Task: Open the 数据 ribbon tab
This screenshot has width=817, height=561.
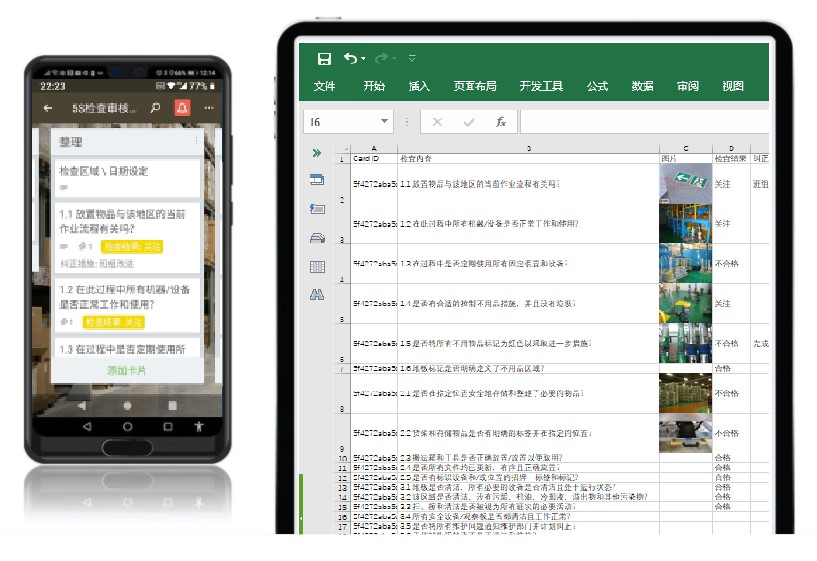Action: [x=642, y=87]
